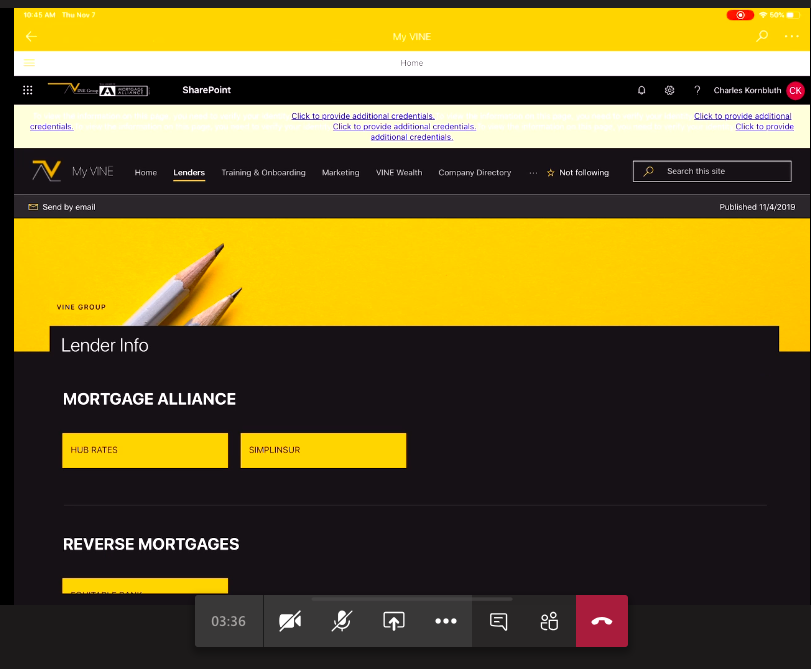Click the Published 11/4/2019 text
This screenshot has width=811, height=669.
click(757, 207)
